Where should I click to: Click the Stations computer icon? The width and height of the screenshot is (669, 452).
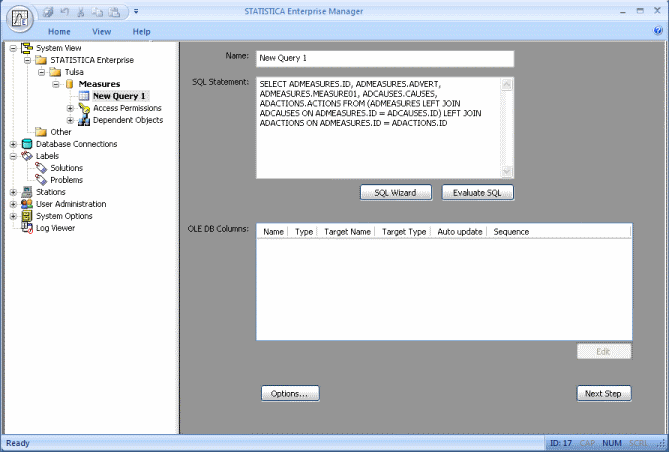(27, 192)
